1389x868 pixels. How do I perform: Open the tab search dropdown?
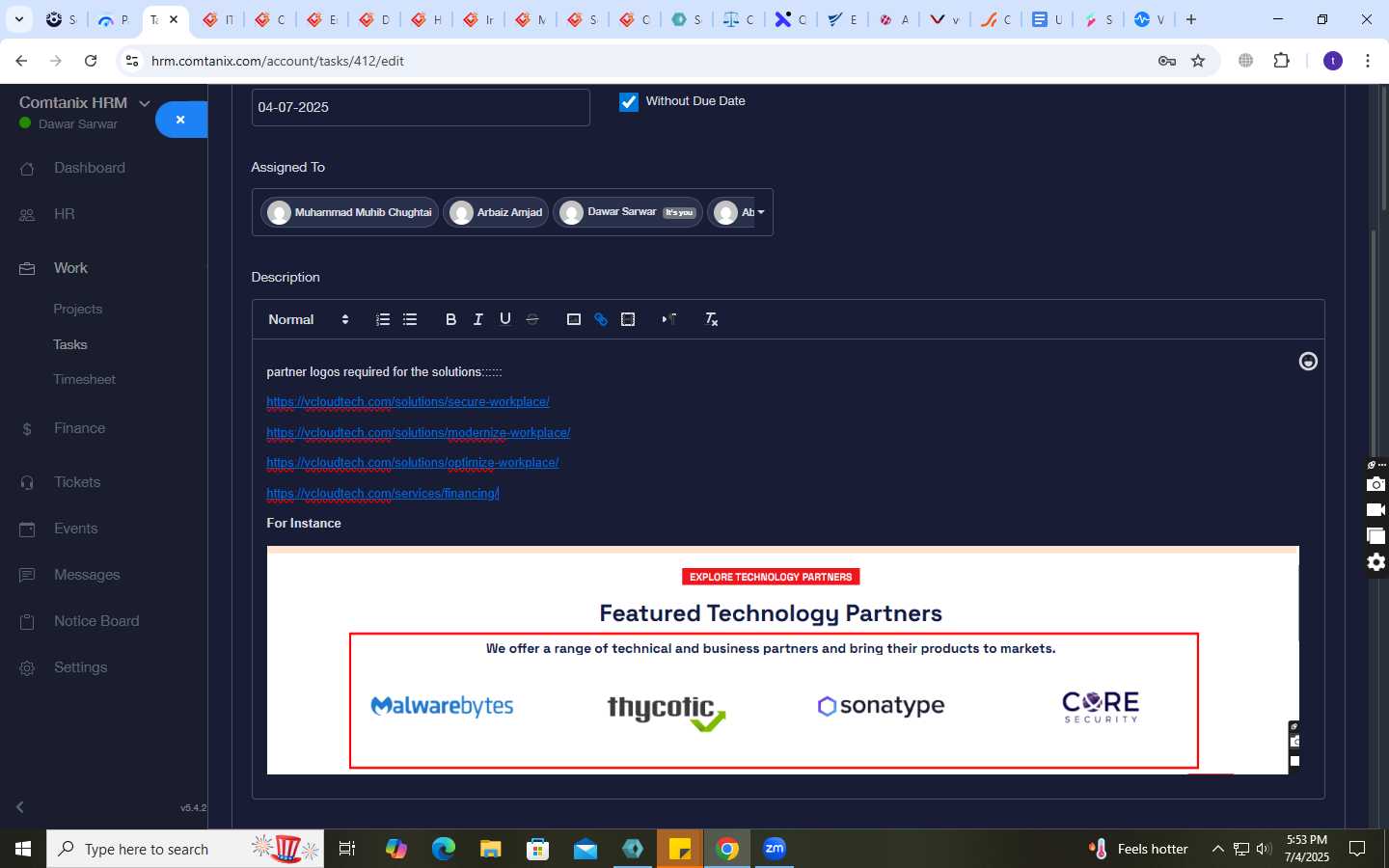(19, 19)
